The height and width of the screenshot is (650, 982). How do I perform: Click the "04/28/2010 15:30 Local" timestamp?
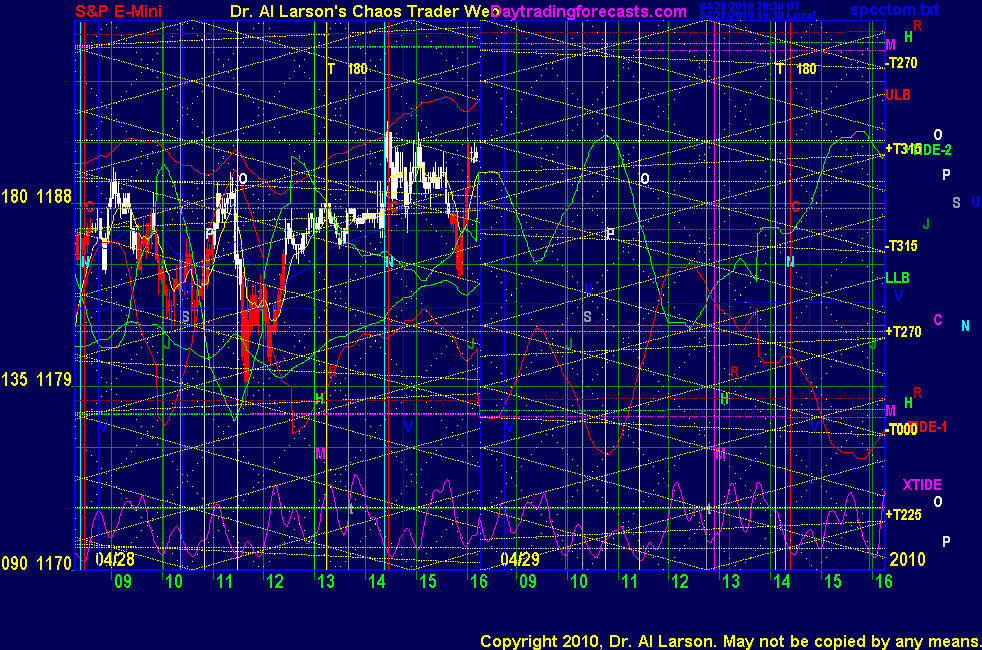tap(757, 15)
